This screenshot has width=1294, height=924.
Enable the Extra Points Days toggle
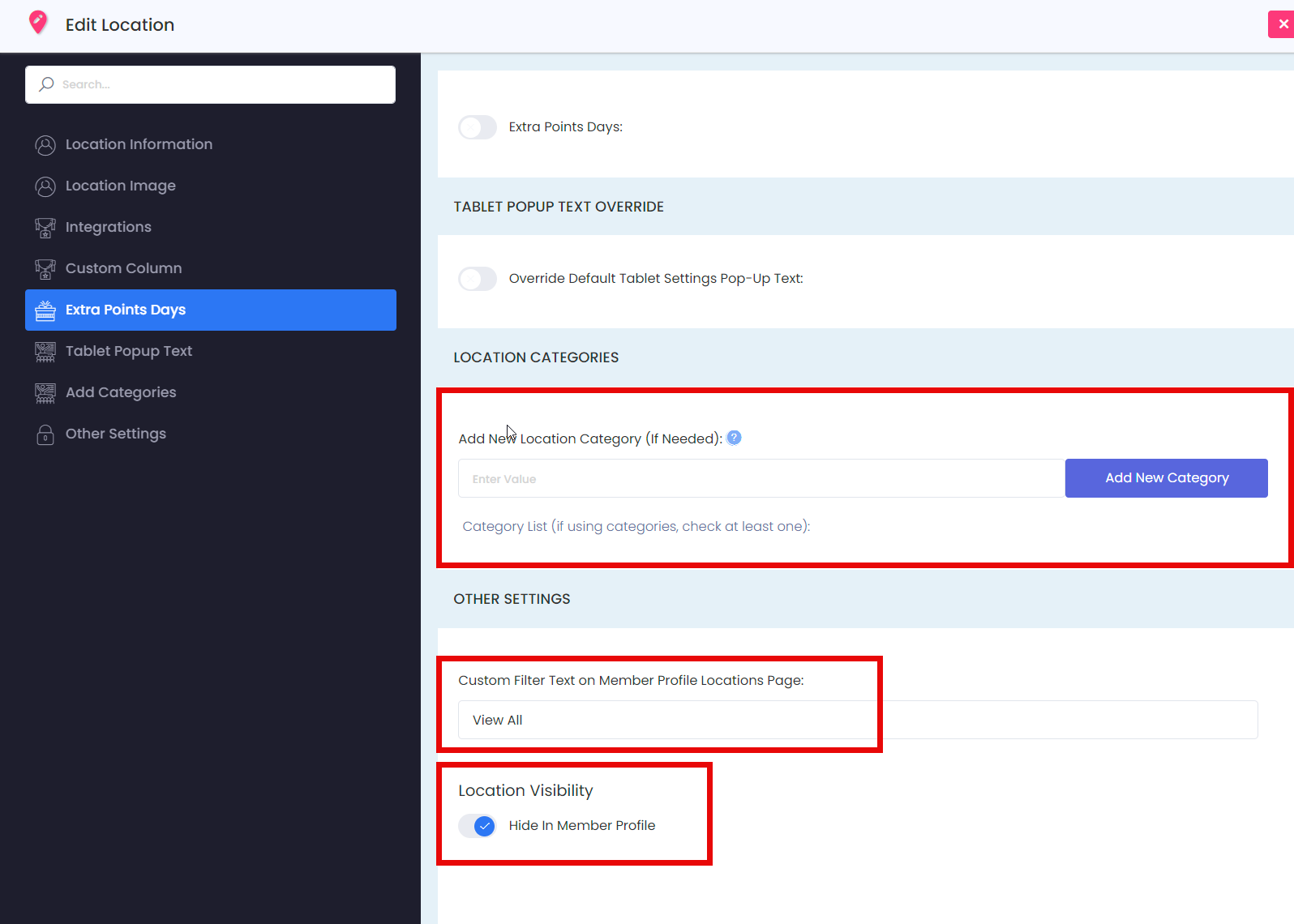coord(478,127)
